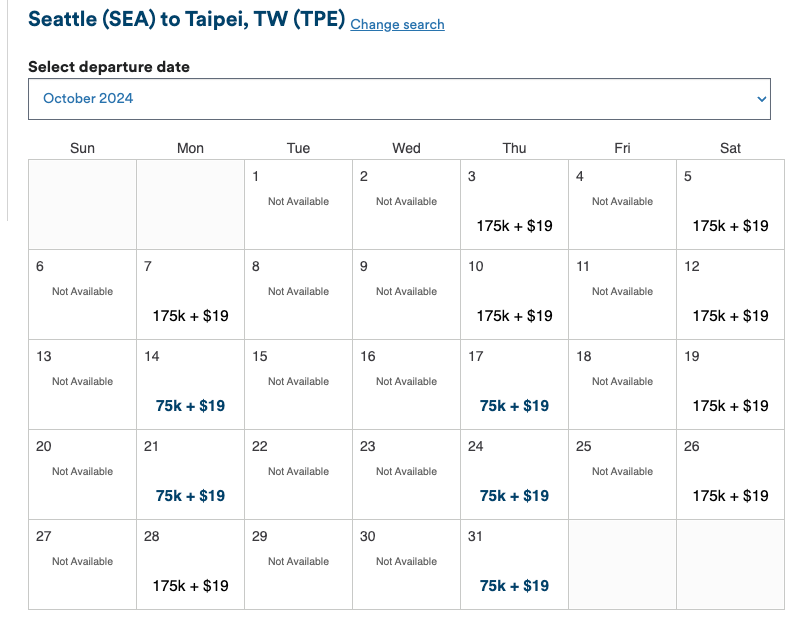Click October 25 Not Available cell
The width and height of the screenshot is (808, 630).
click(622, 473)
